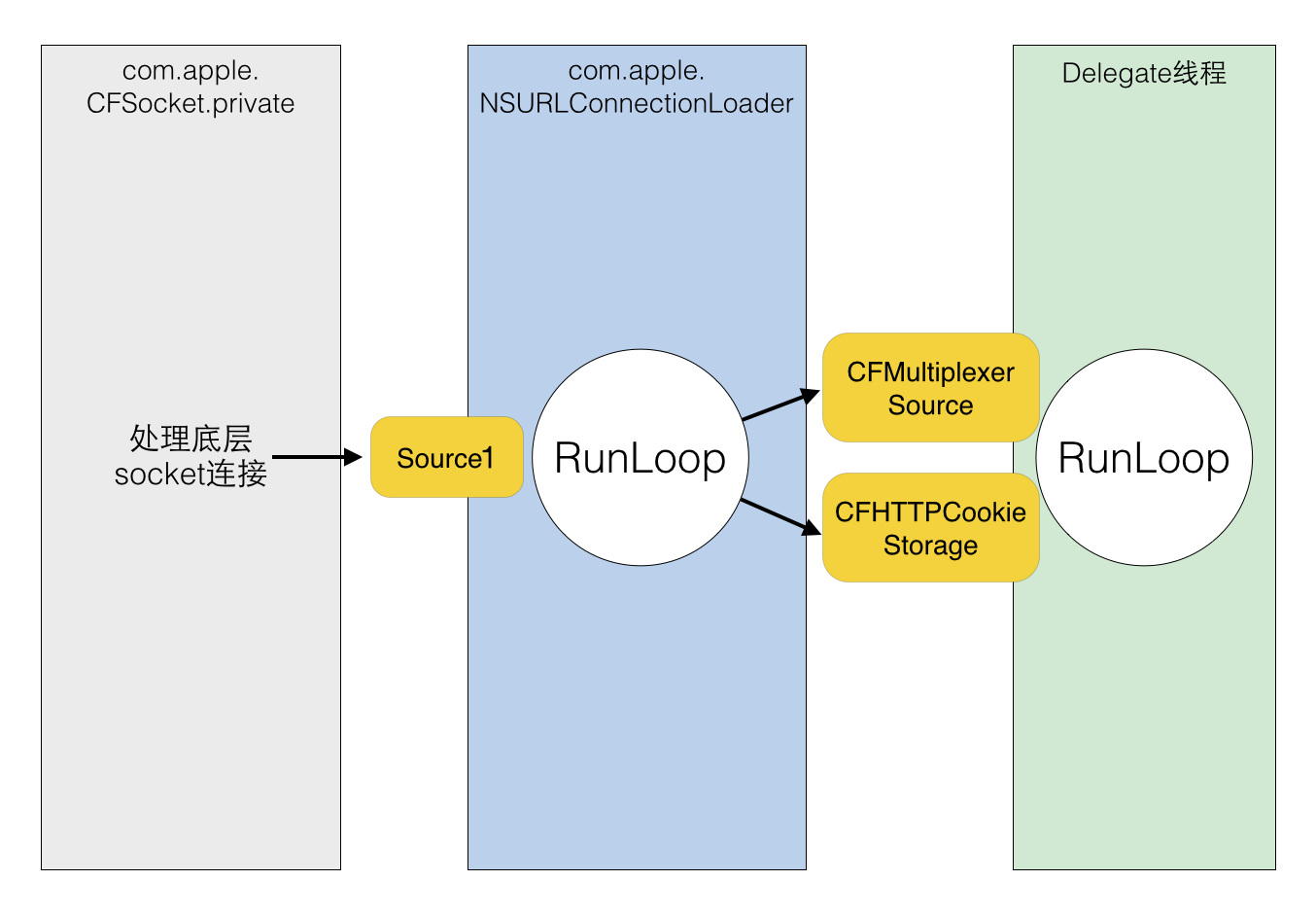The height and width of the screenshot is (916, 1316).
Task: Toggle the Delegate线程 green panel
Action: click(x=1144, y=729)
